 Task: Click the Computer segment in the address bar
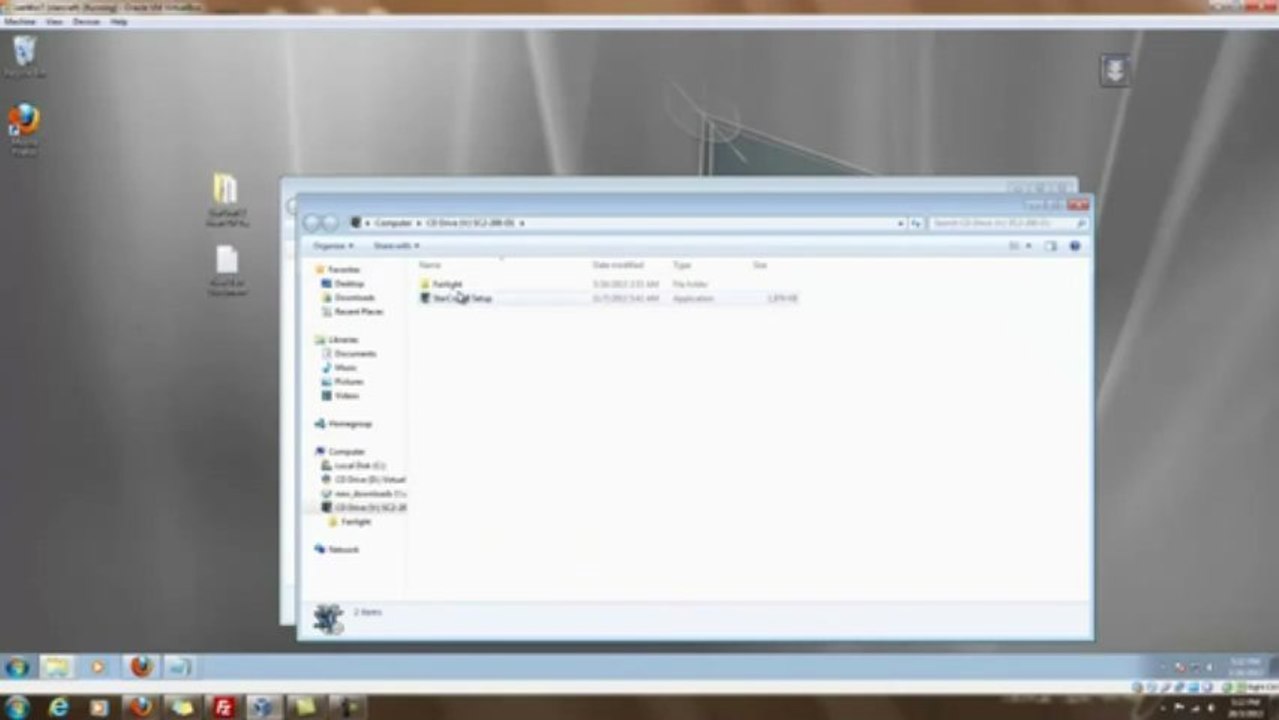(x=392, y=223)
